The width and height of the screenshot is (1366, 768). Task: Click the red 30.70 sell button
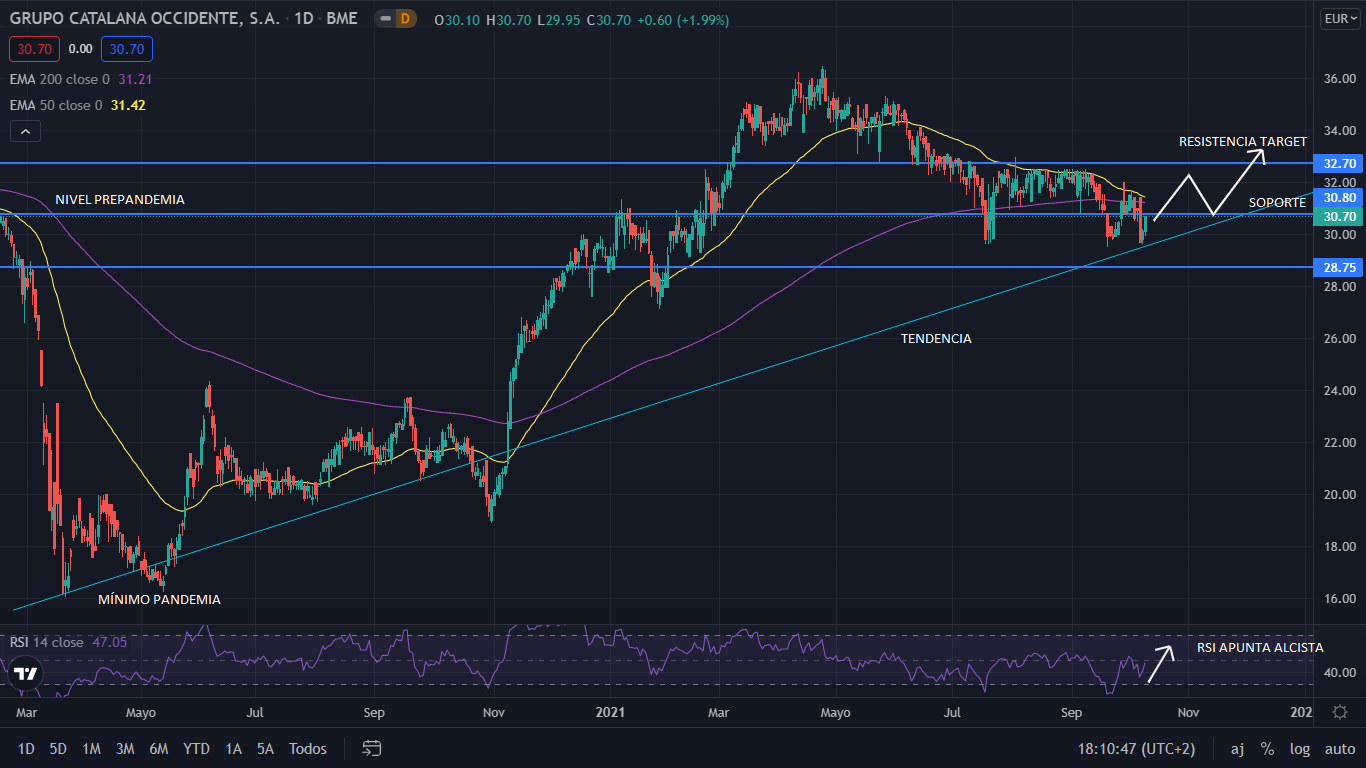(x=35, y=49)
